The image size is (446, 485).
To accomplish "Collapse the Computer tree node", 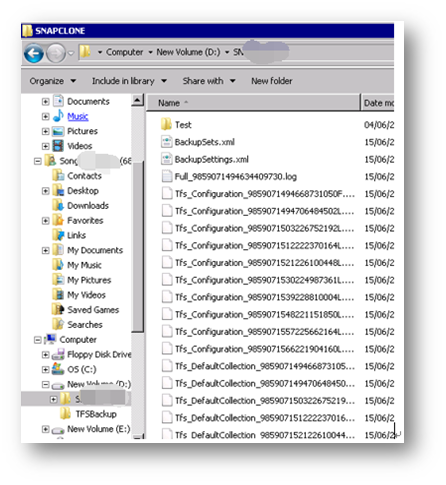I will (38, 340).
